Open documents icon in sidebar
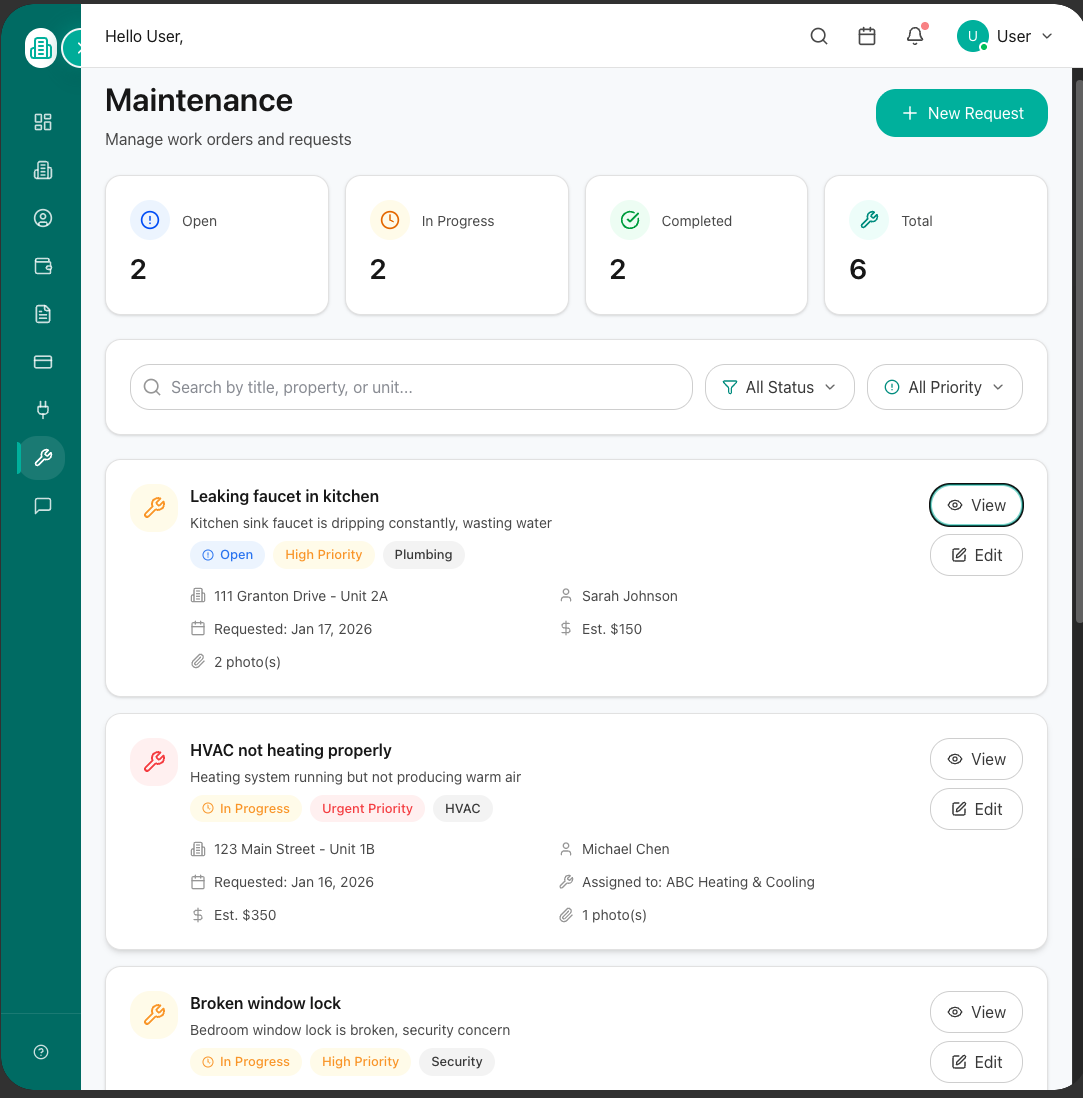The image size is (1083, 1098). [42, 314]
